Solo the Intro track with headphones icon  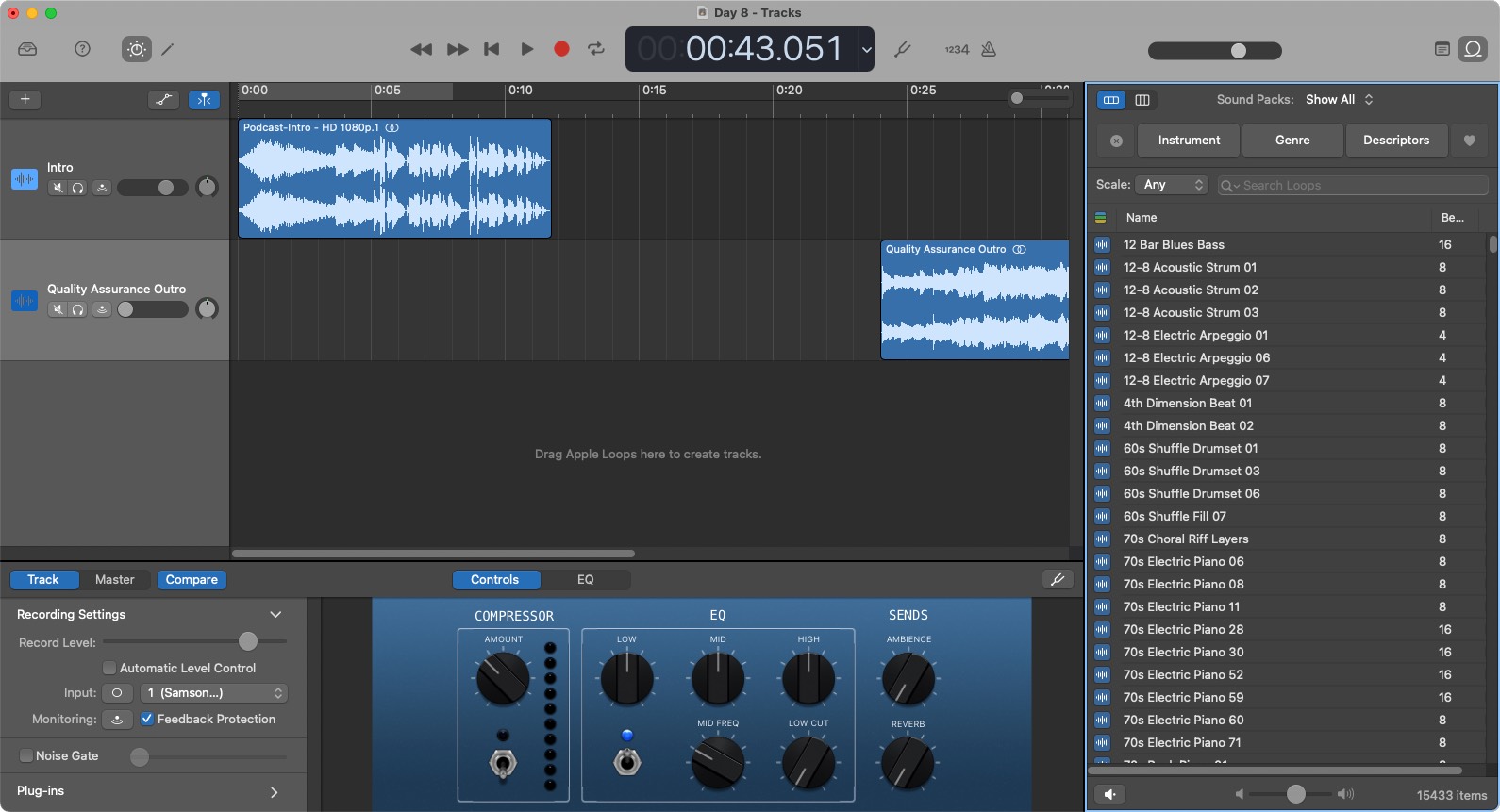(x=77, y=188)
